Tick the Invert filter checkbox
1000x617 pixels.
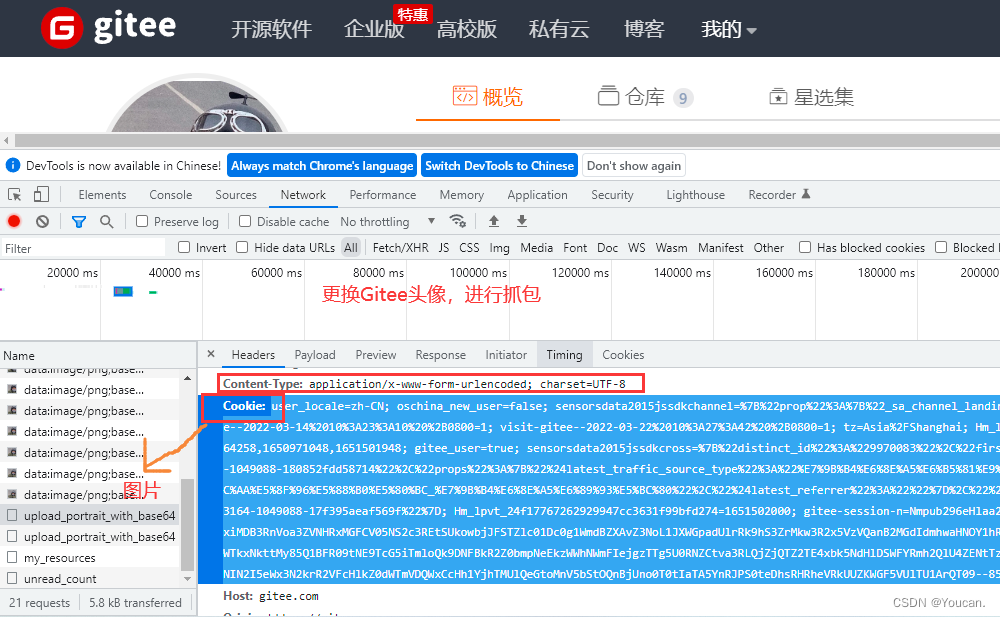[x=184, y=247]
